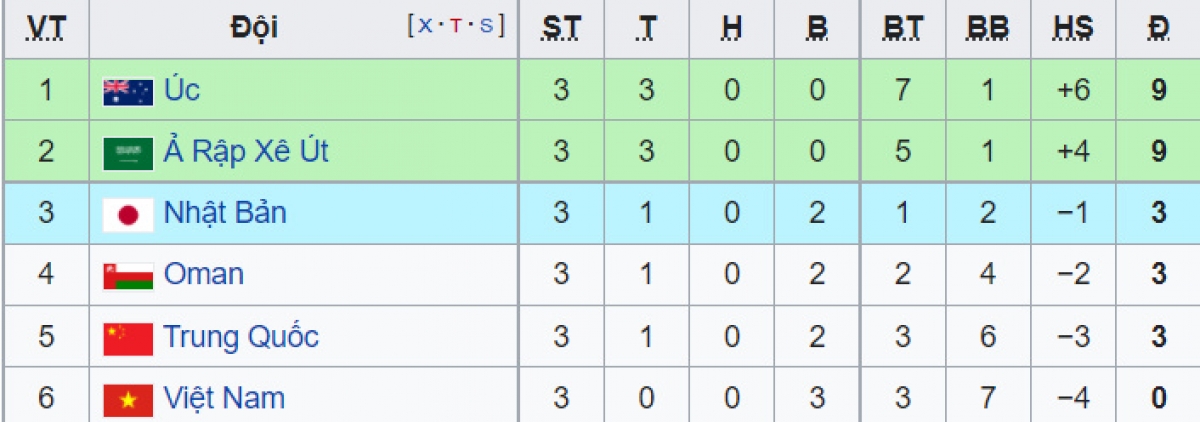Click the VT column header
The image size is (1200, 422).
coord(46,30)
